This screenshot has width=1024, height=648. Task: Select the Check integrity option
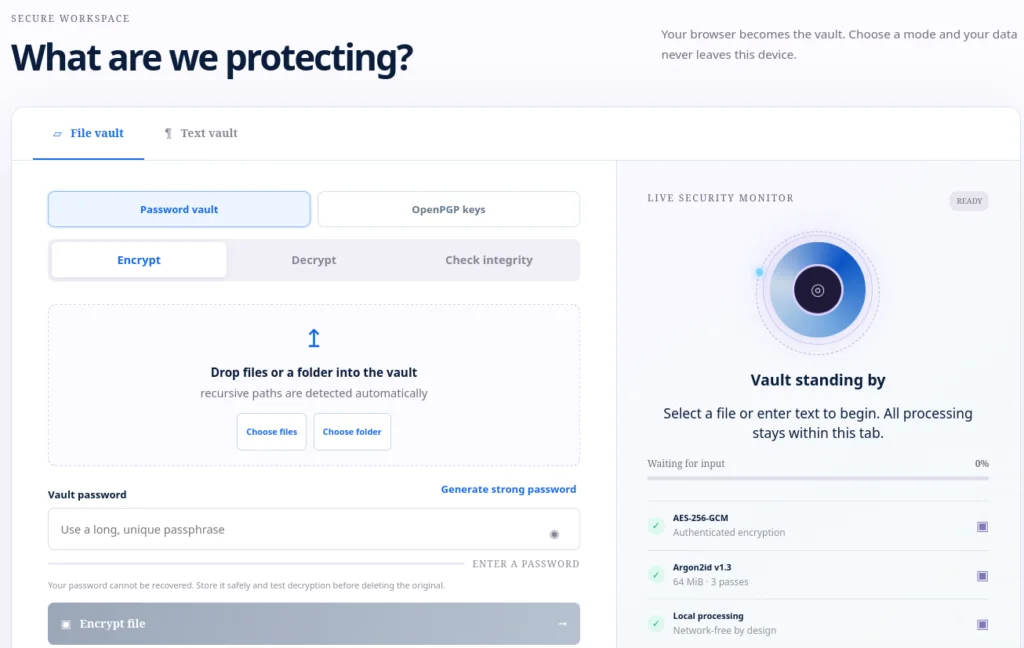point(488,260)
